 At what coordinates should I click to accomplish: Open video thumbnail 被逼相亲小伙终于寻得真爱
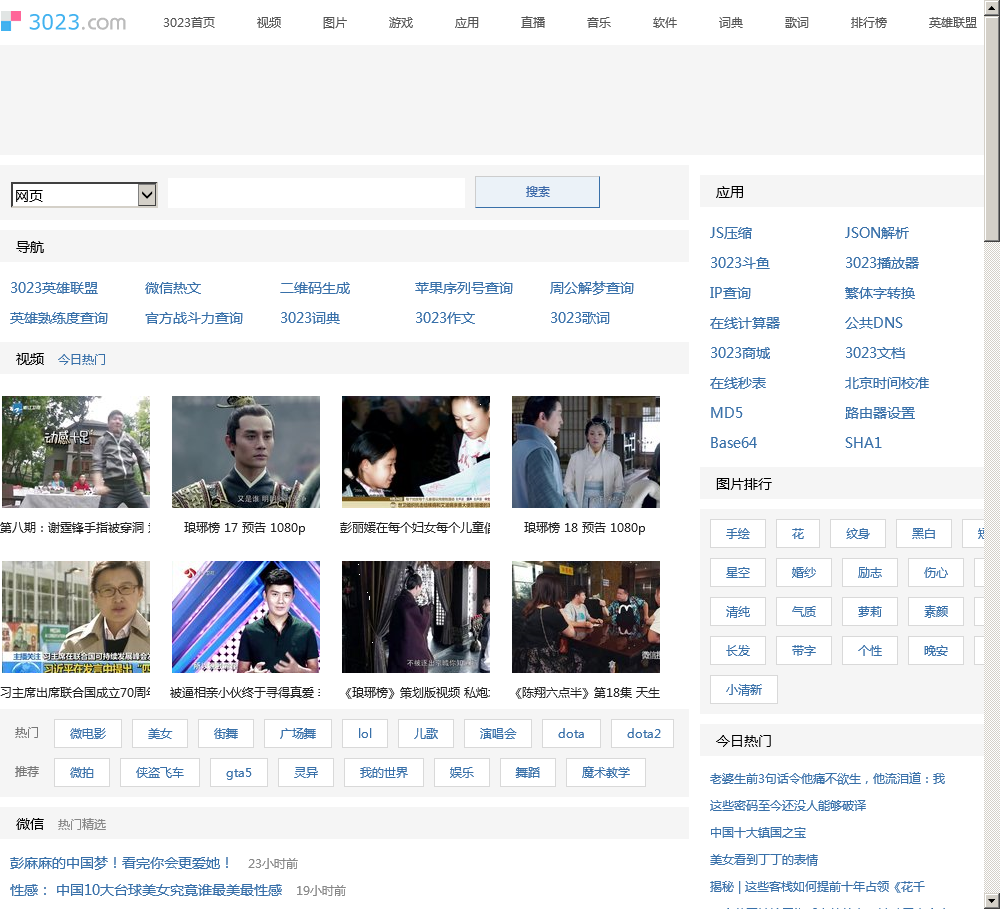click(x=246, y=617)
